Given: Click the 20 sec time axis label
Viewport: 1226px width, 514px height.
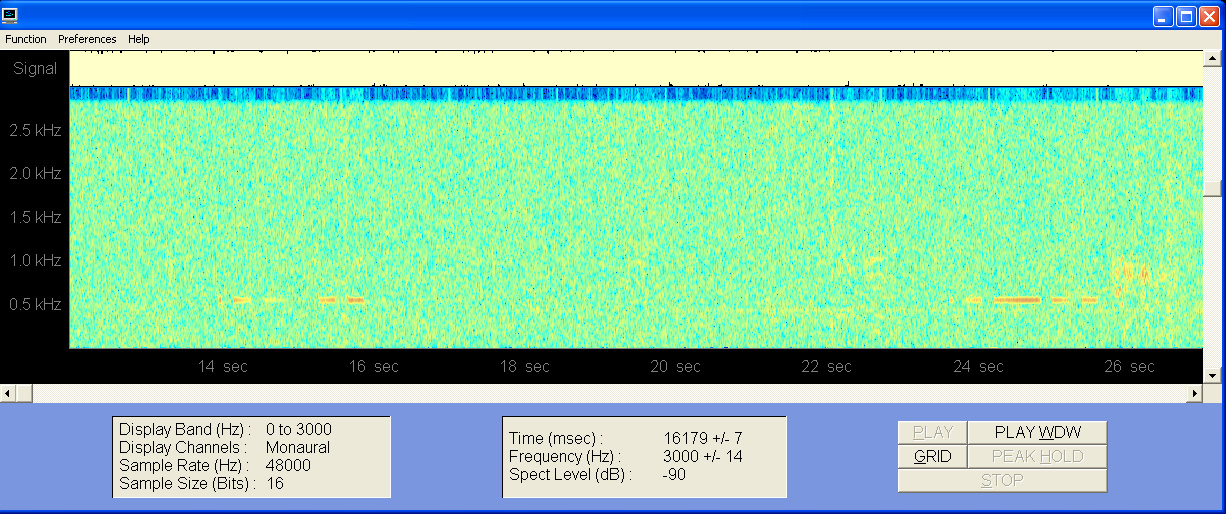Looking at the screenshot, I should [x=676, y=367].
